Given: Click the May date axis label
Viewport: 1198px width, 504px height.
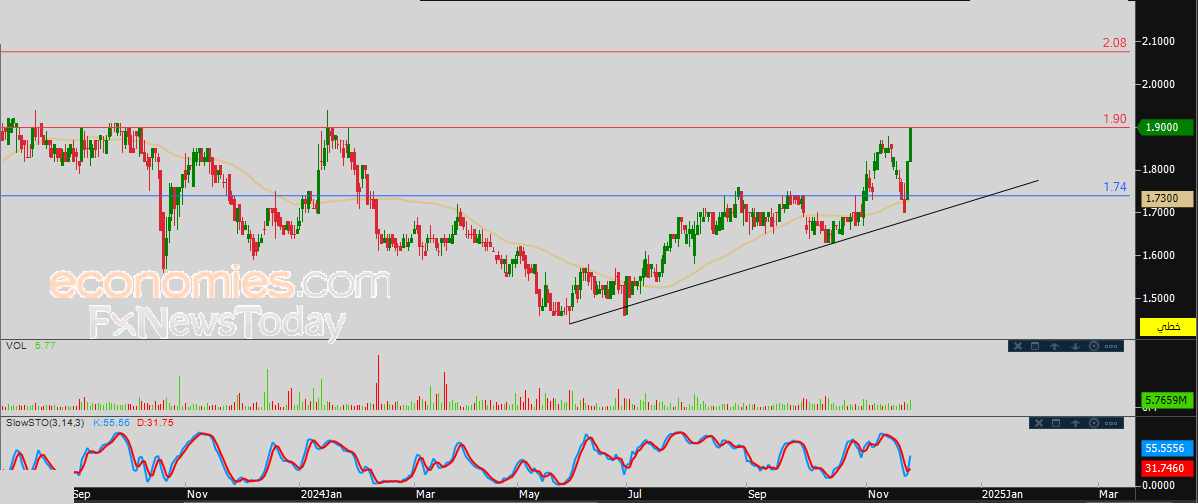Looking at the screenshot, I should click(x=528, y=495).
